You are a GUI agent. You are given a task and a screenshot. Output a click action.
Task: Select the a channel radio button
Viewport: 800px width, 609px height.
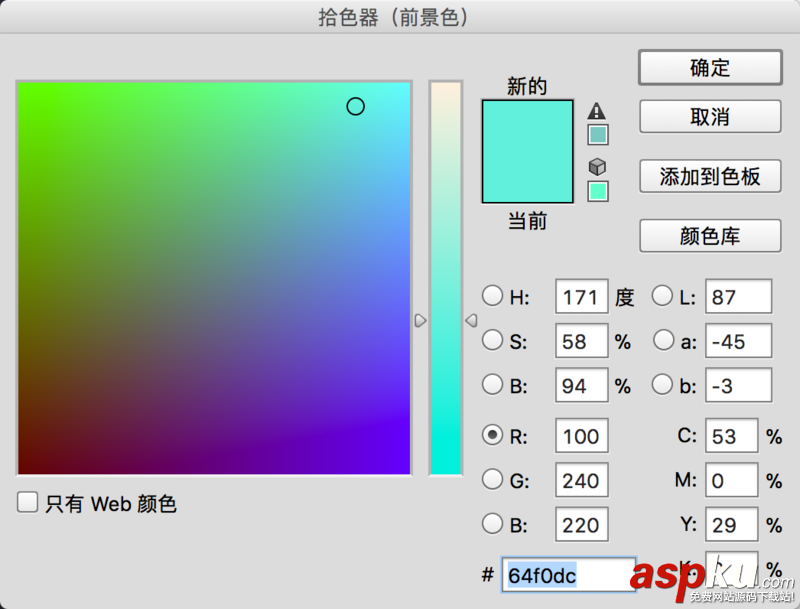[663, 340]
